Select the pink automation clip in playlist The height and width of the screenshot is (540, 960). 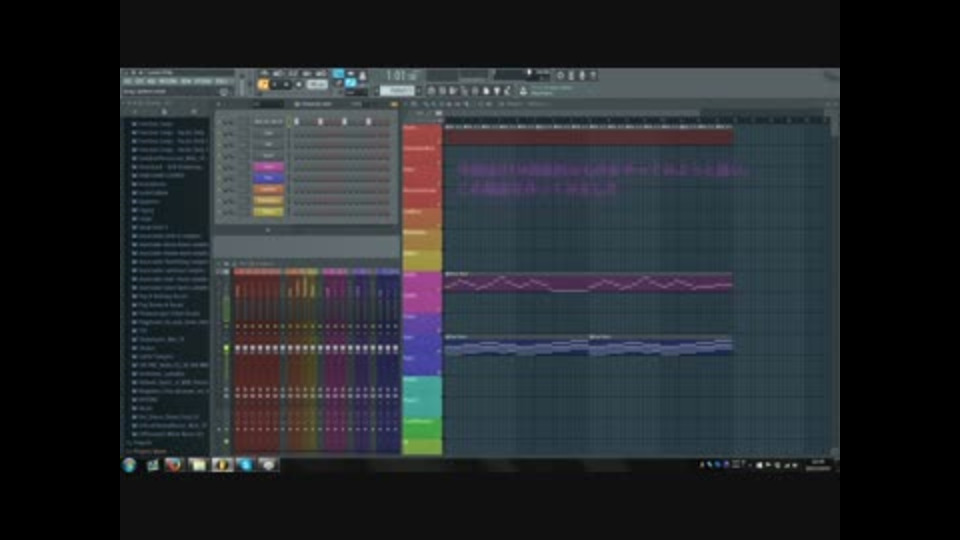(x=588, y=282)
